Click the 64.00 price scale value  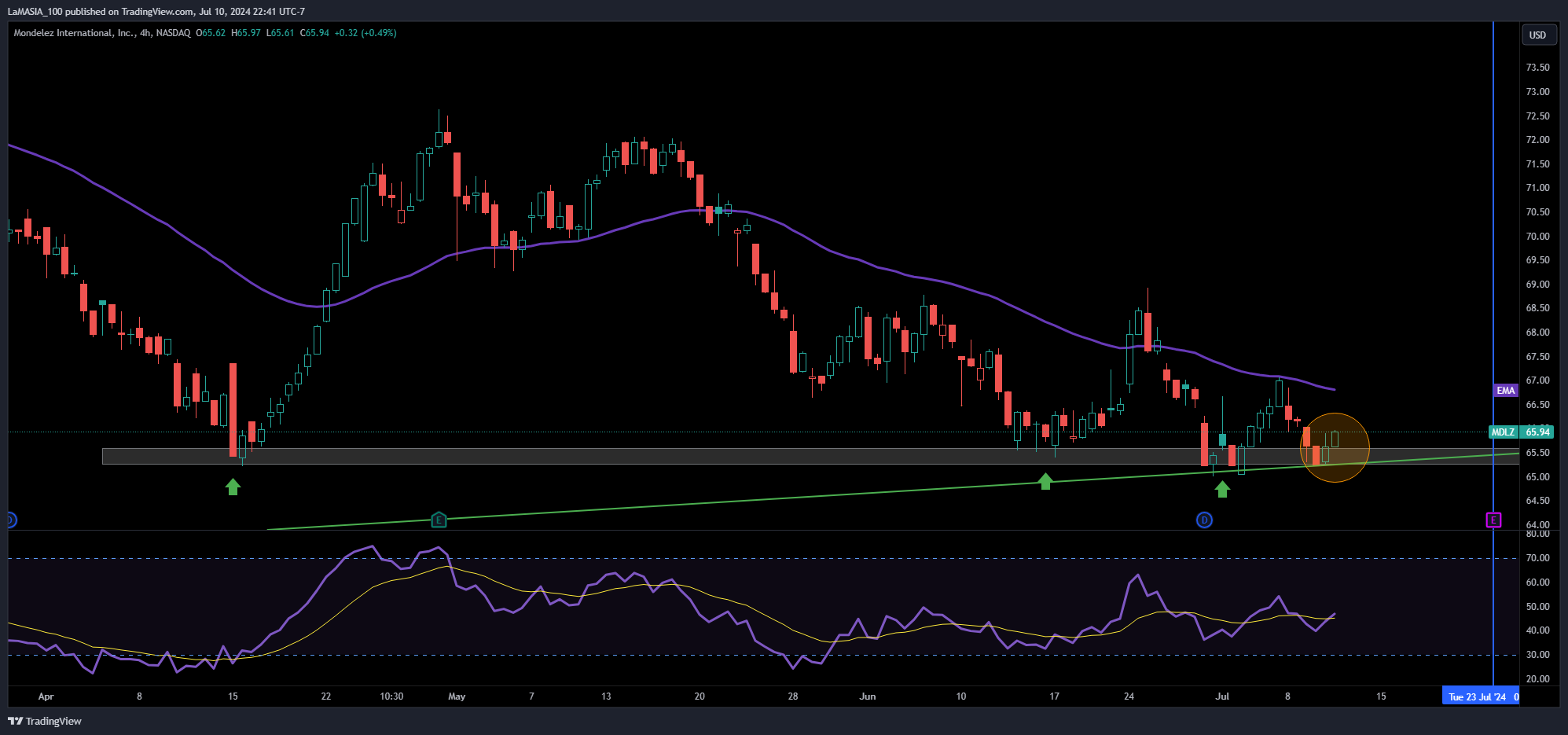[1537, 525]
